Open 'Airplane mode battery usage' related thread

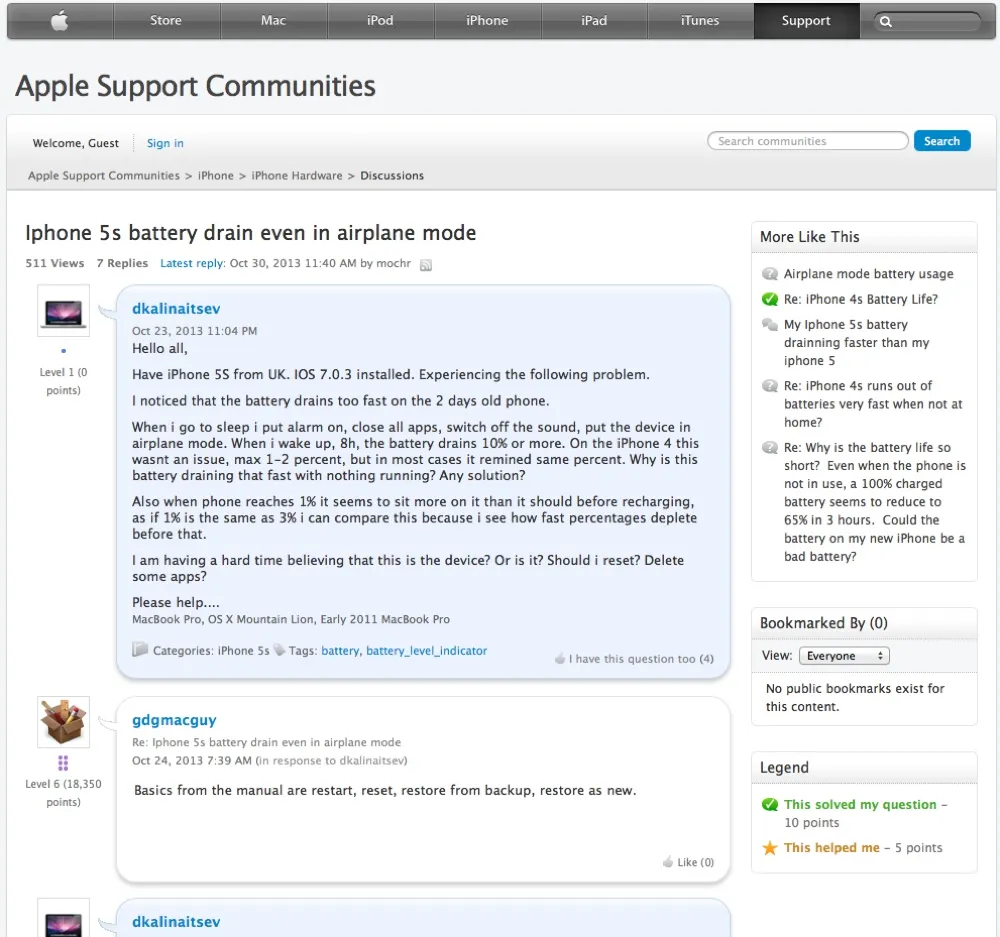869,274
